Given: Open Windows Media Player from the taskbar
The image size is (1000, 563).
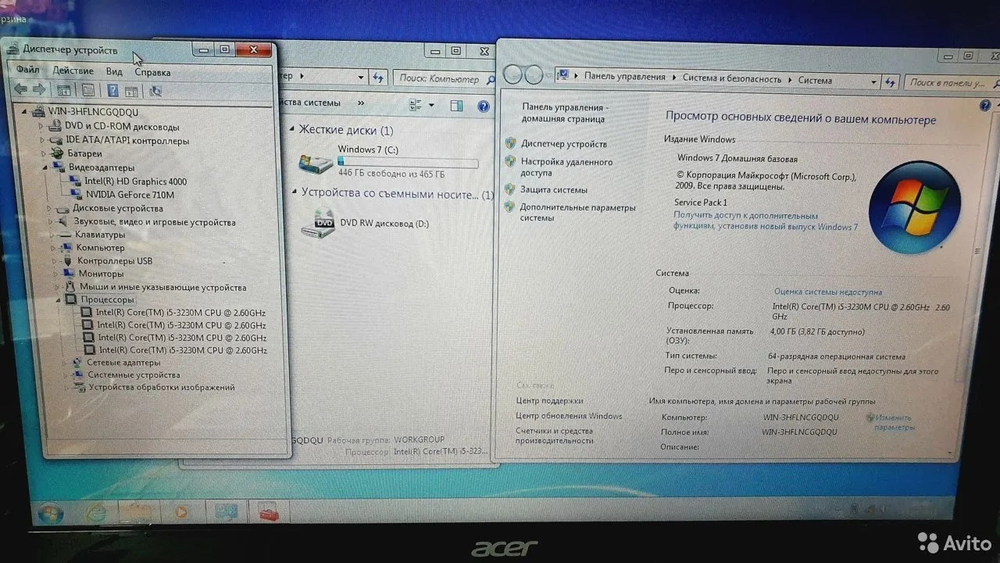Looking at the screenshot, I should 182,511.
